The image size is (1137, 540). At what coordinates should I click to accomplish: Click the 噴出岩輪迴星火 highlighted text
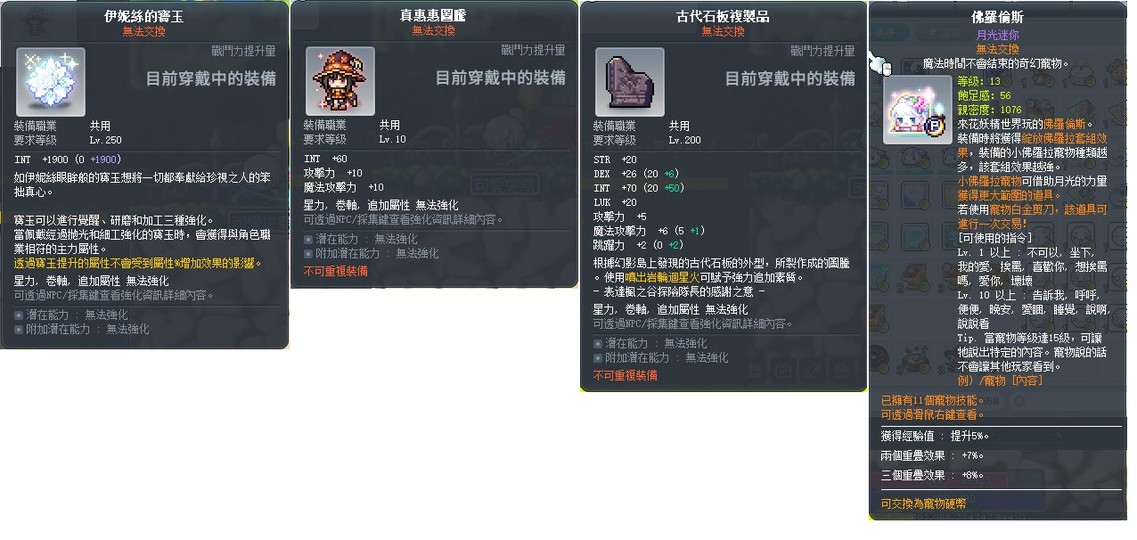(x=663, y=277)
